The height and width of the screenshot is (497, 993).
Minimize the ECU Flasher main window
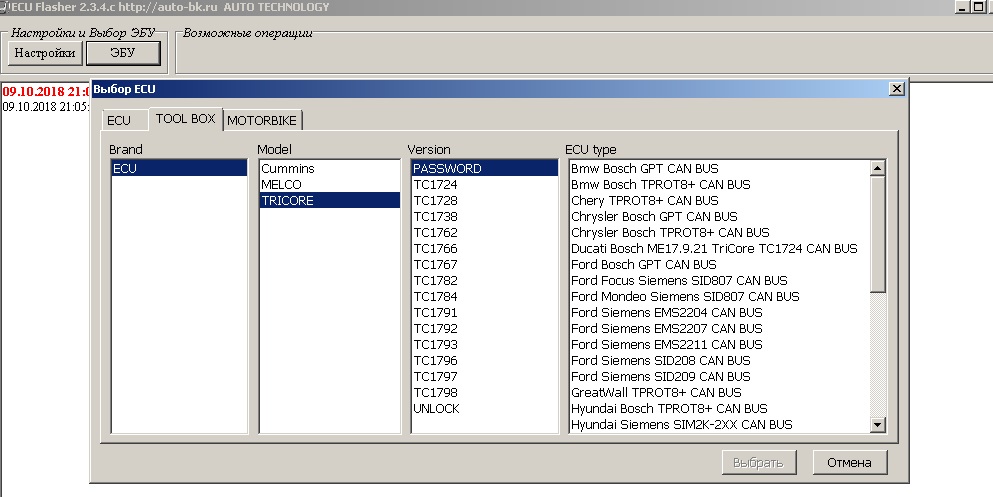click(x=963, y=7)
